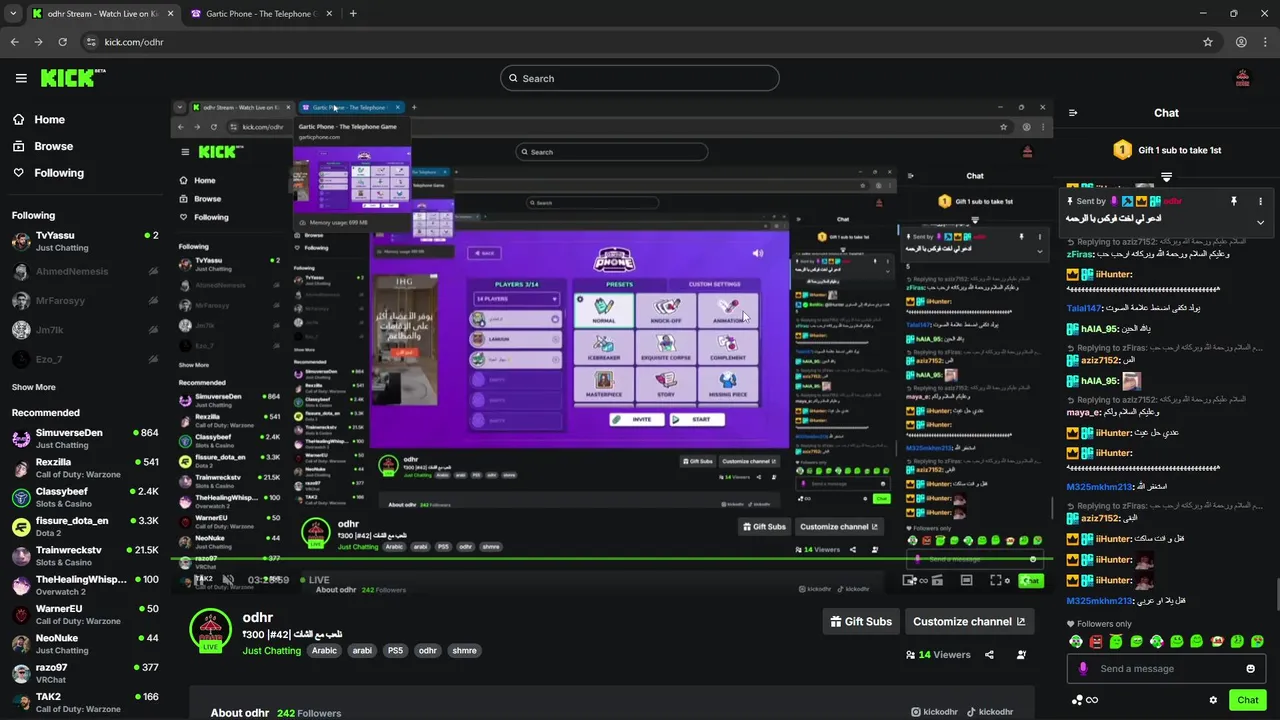Open TvYassu in the Following sidebar list
The height and width of the screenshot is (720, 1280).
click(x=85, y=241)
